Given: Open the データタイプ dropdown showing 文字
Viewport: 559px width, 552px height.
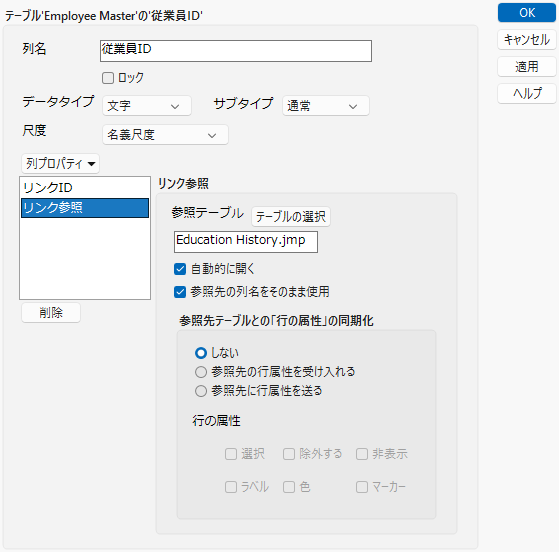Looking at the screenshot, I should [x=147, y=106].
